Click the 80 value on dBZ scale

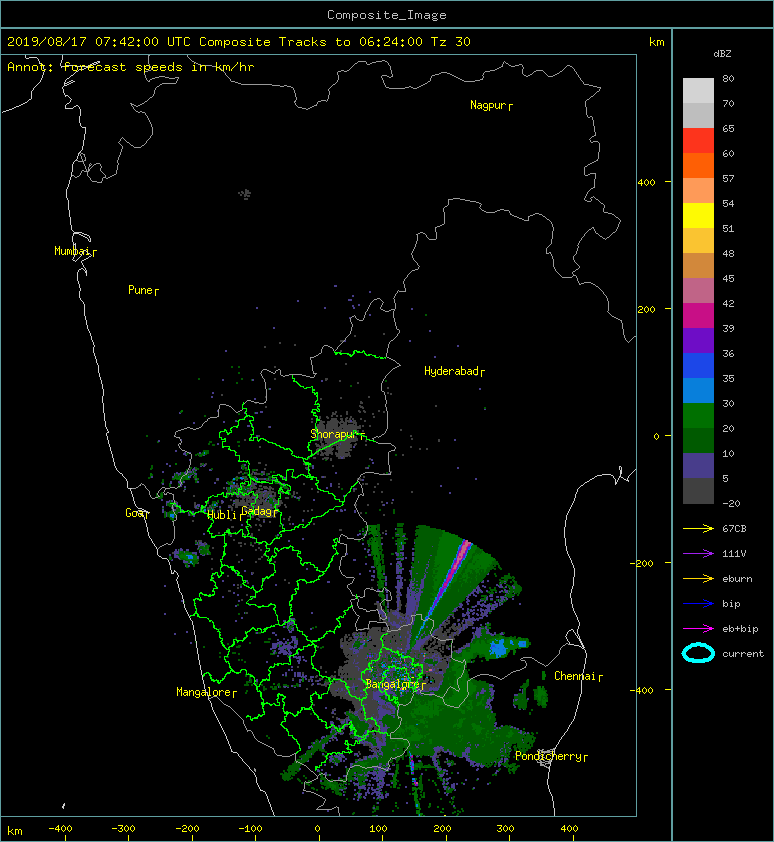tap(728, 78)
